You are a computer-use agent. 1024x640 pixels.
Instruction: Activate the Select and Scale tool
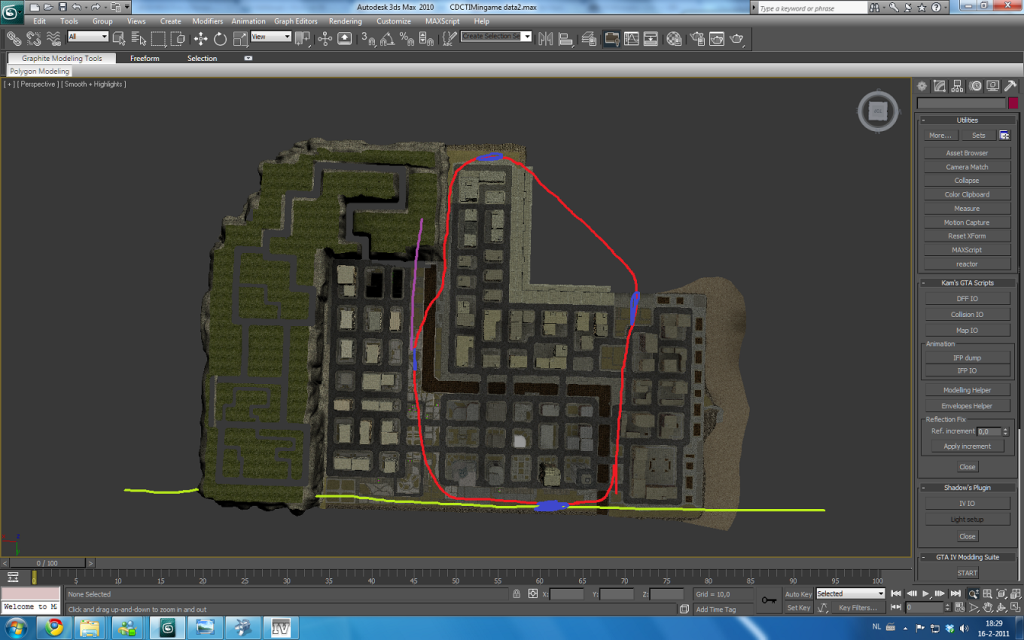coord(240,39)
